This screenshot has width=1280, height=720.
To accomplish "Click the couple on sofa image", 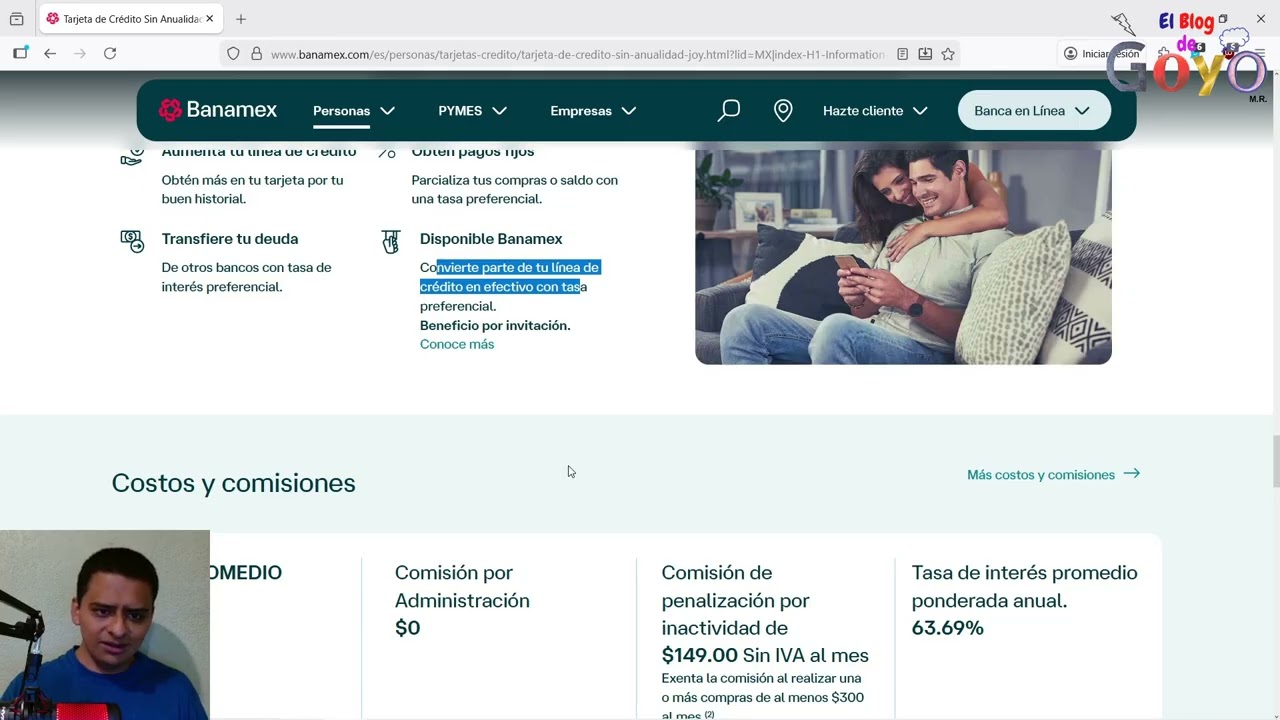I will point(903,257).
